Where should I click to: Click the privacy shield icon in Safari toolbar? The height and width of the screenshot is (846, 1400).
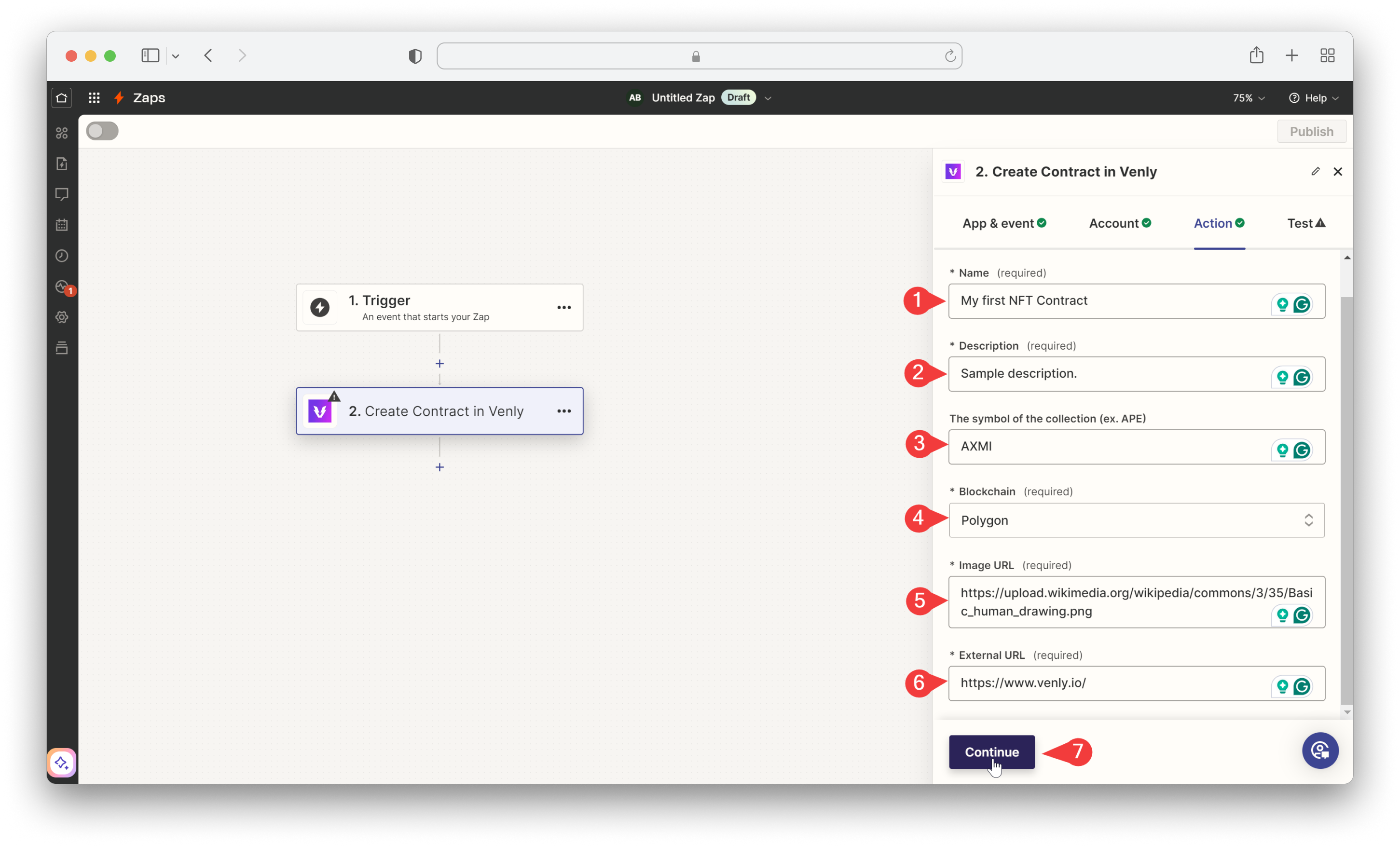click(415, 55)
